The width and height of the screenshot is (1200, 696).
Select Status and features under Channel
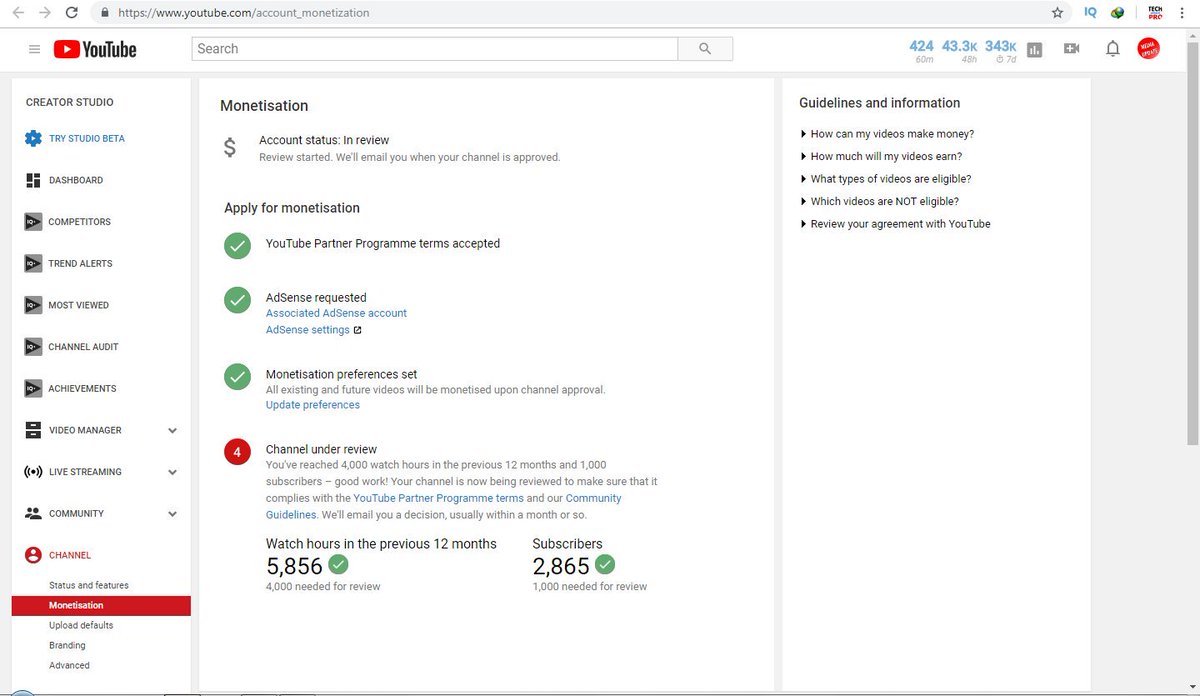(89, 585)
